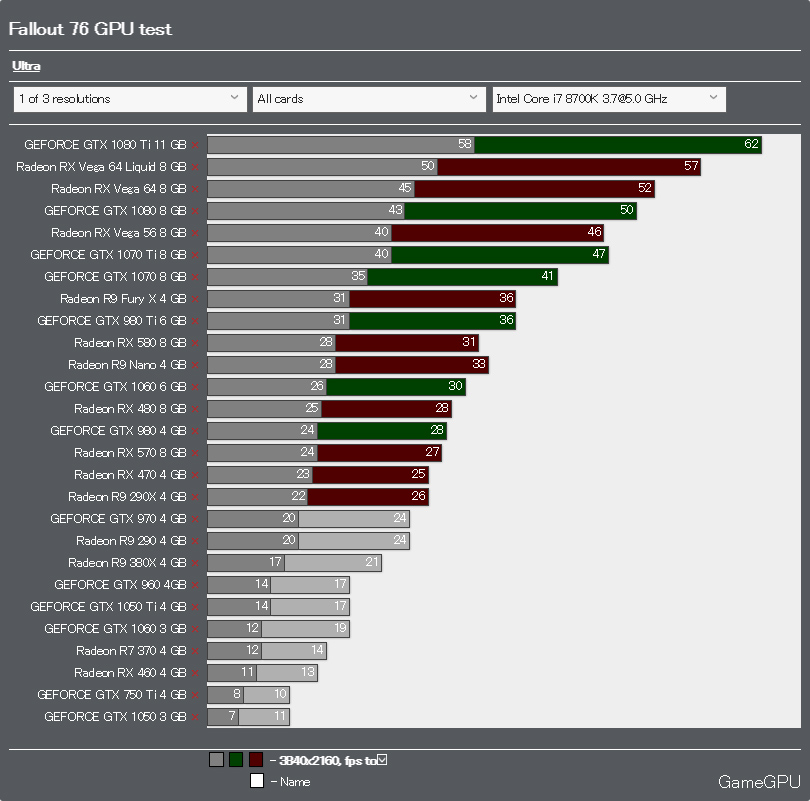The height and width of the screenshot is (801, 810).
Task: Open the '1 of 3 resolutions' dropdown
Action: (x=129, y=99)
